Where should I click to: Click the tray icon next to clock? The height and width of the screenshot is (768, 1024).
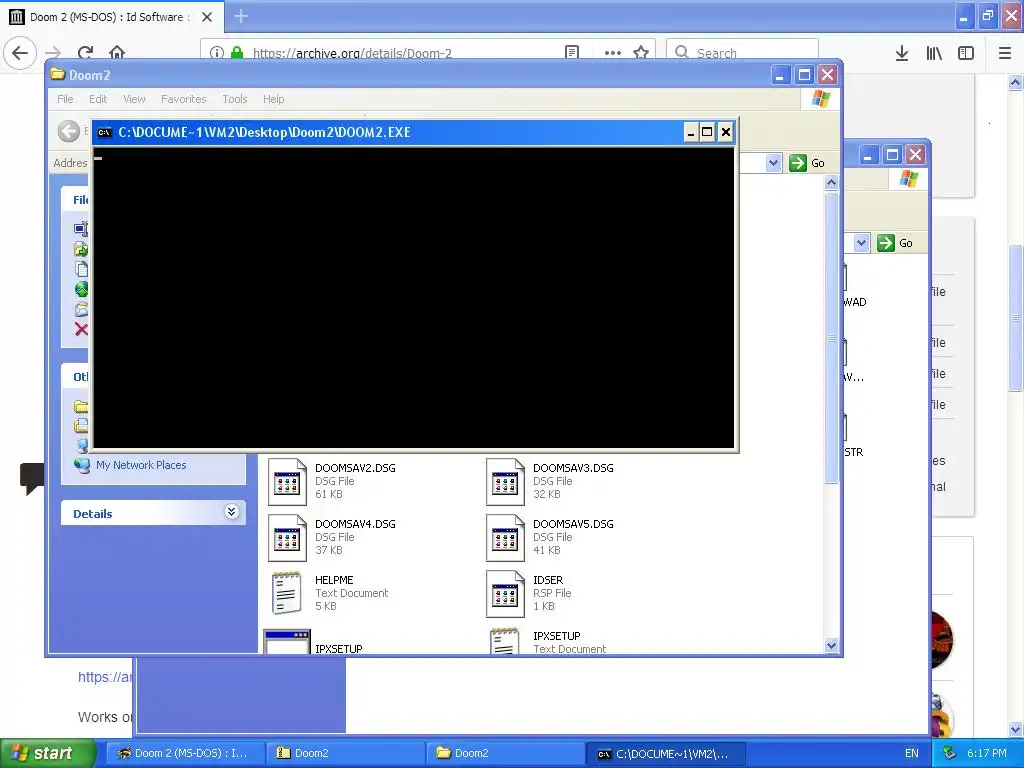pyautogui.click(x=950, y=753)
